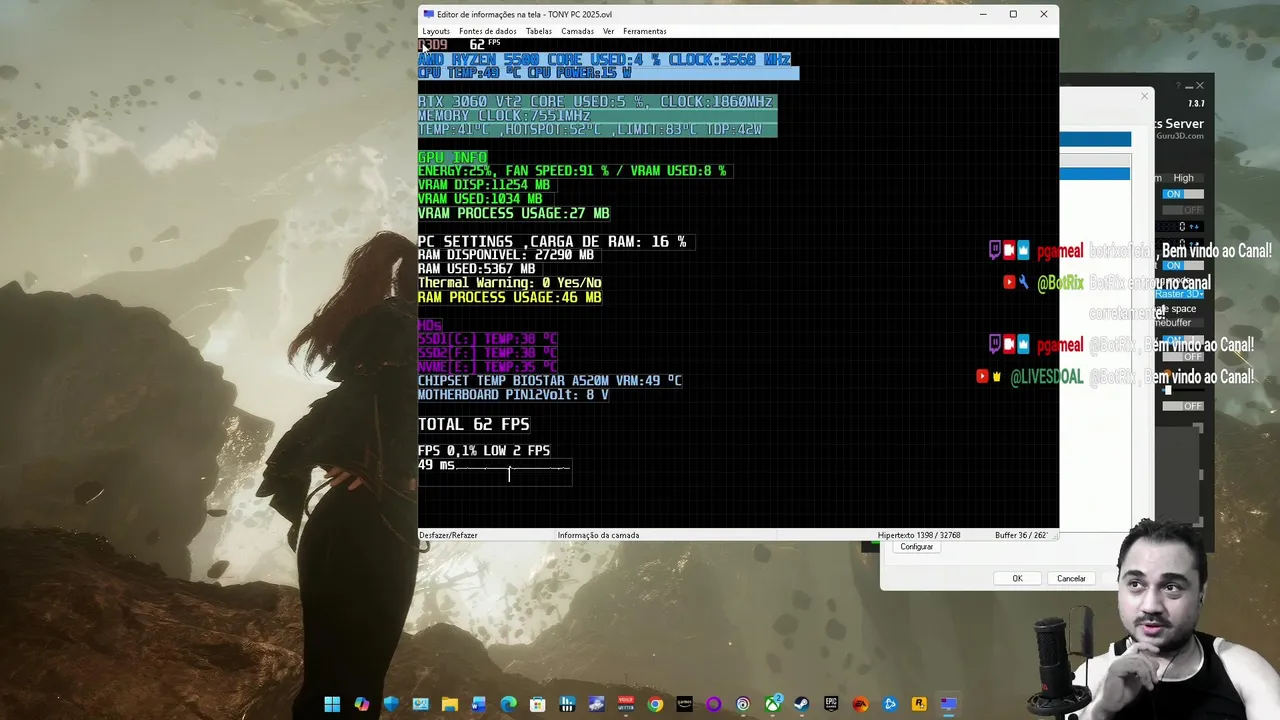
Task: Open Xbox app with notification badge
Action: click(x=773, y=704)
